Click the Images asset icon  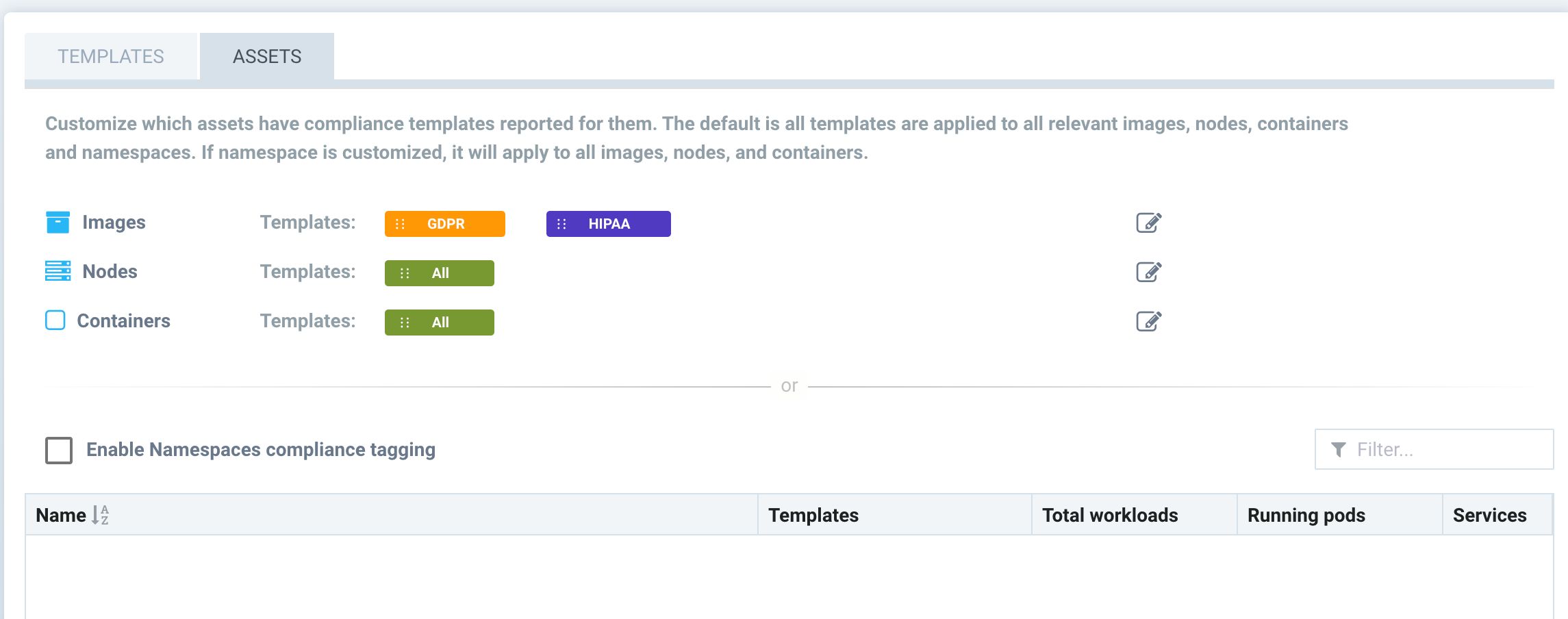58,222
